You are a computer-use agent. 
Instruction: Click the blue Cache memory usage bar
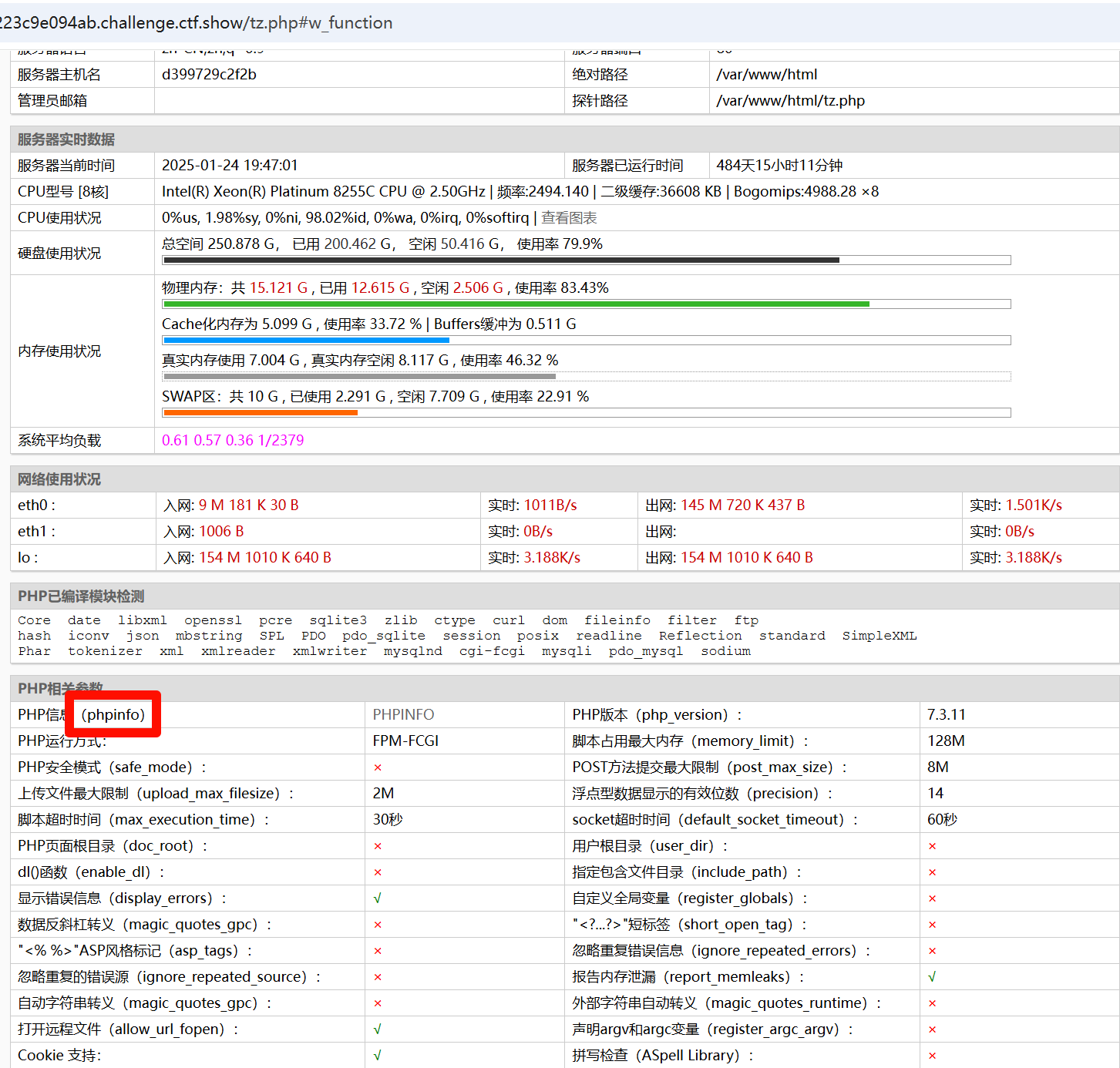tap(306, 341)
